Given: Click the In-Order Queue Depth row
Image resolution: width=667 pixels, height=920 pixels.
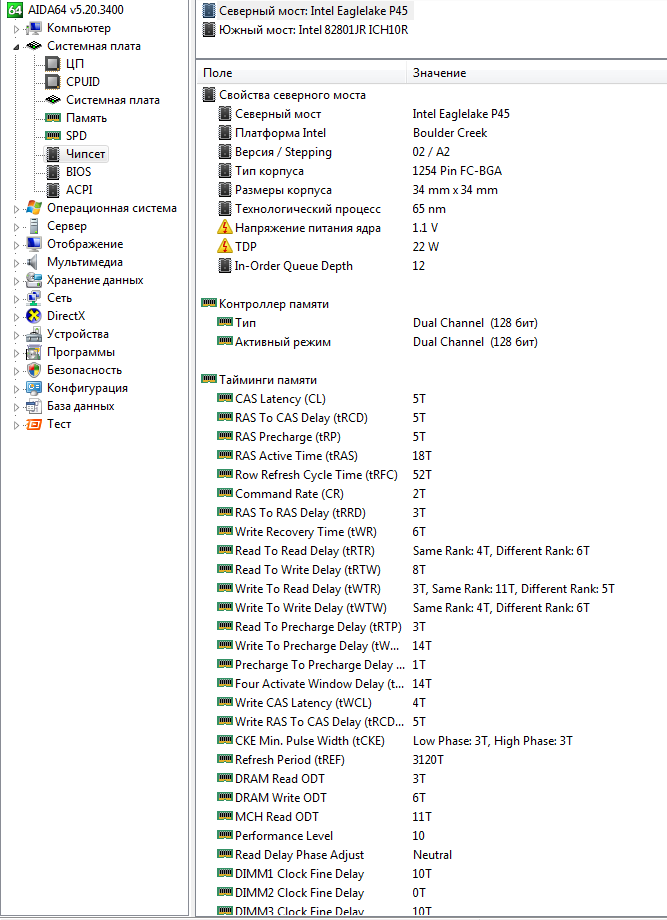Looking at the screenshot, I should coord(432,266).
